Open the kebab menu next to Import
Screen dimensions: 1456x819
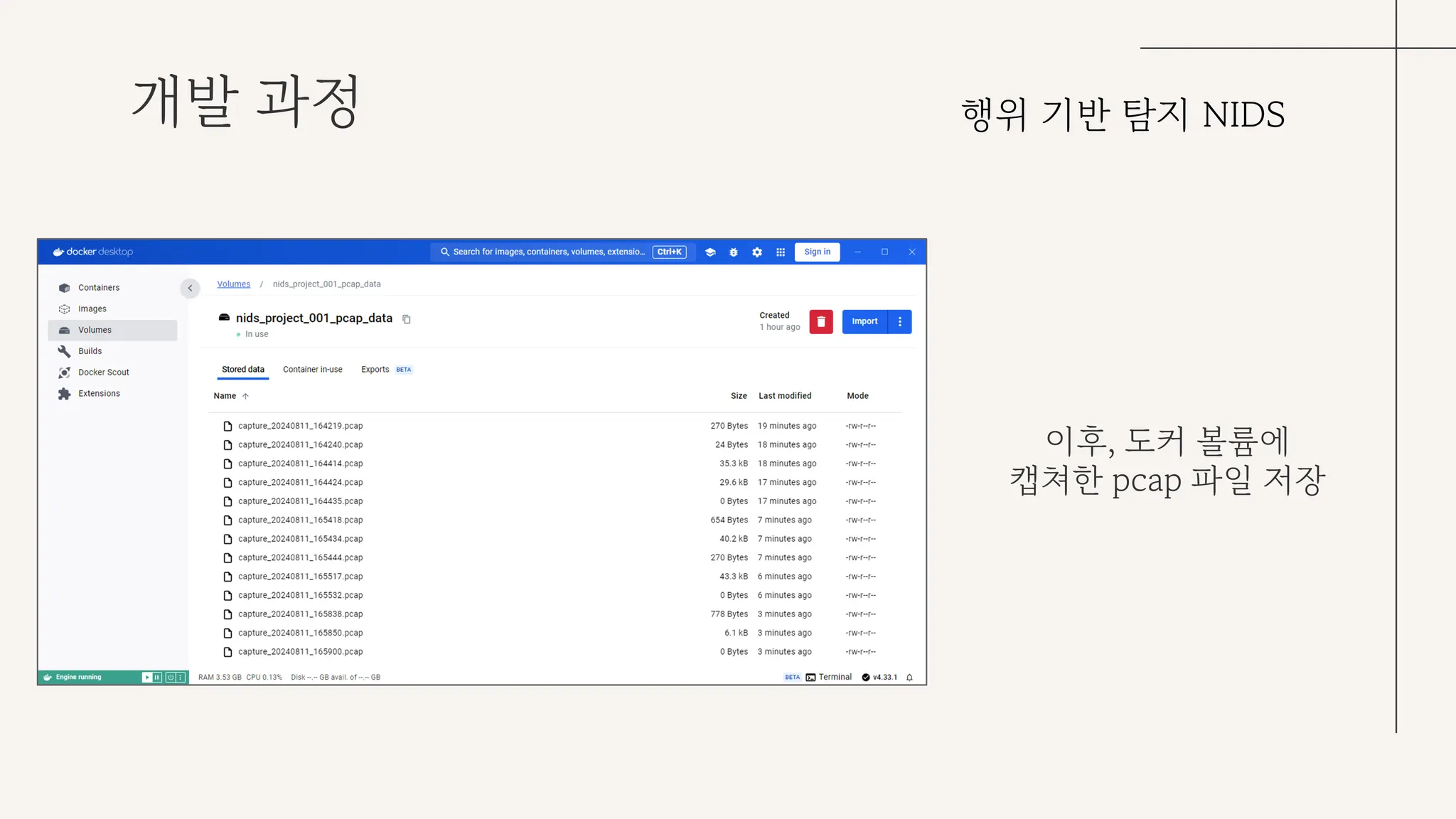click(x=900, y=321)
